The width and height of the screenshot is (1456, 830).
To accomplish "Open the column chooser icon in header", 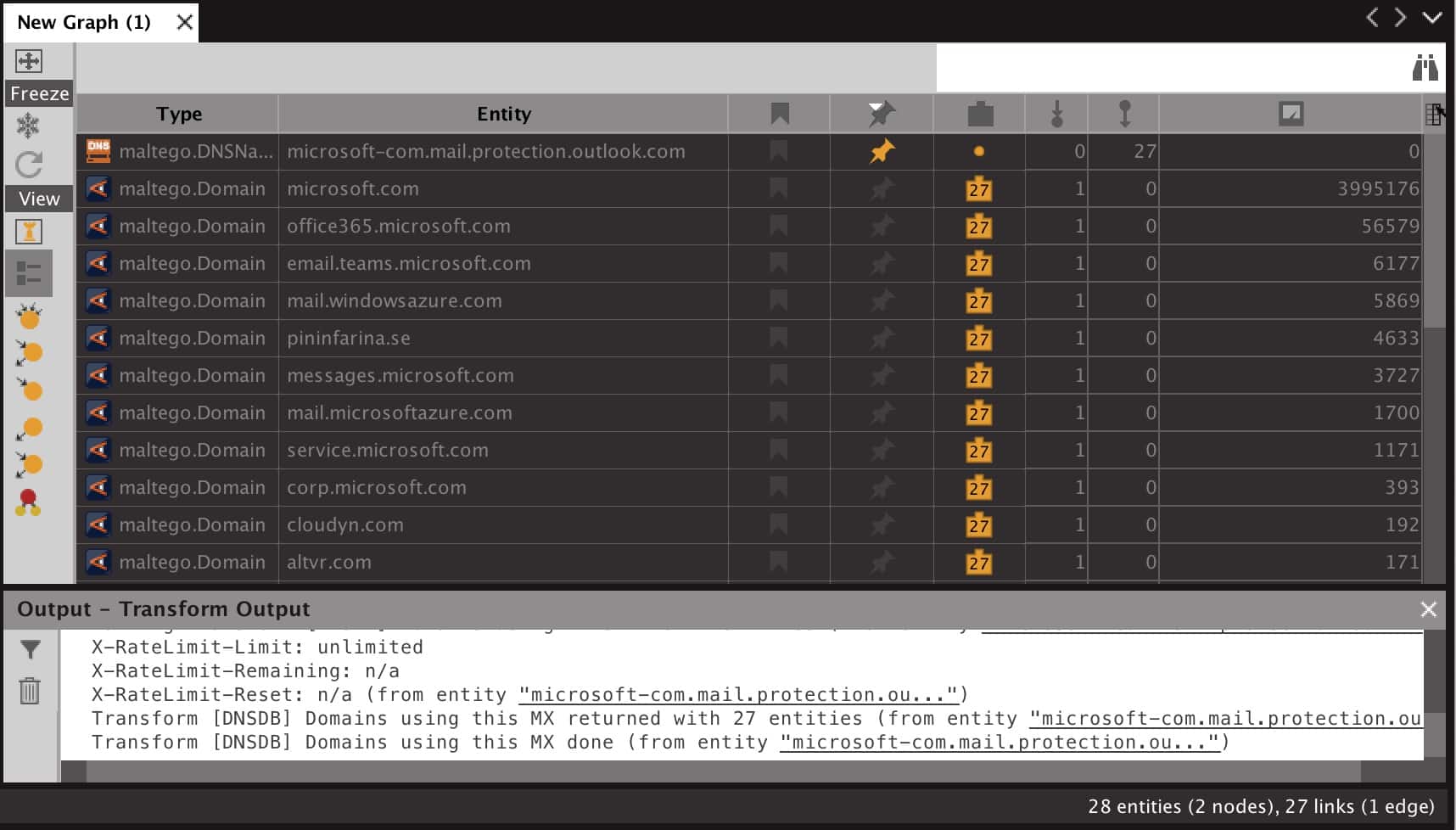I will 1434,114.
